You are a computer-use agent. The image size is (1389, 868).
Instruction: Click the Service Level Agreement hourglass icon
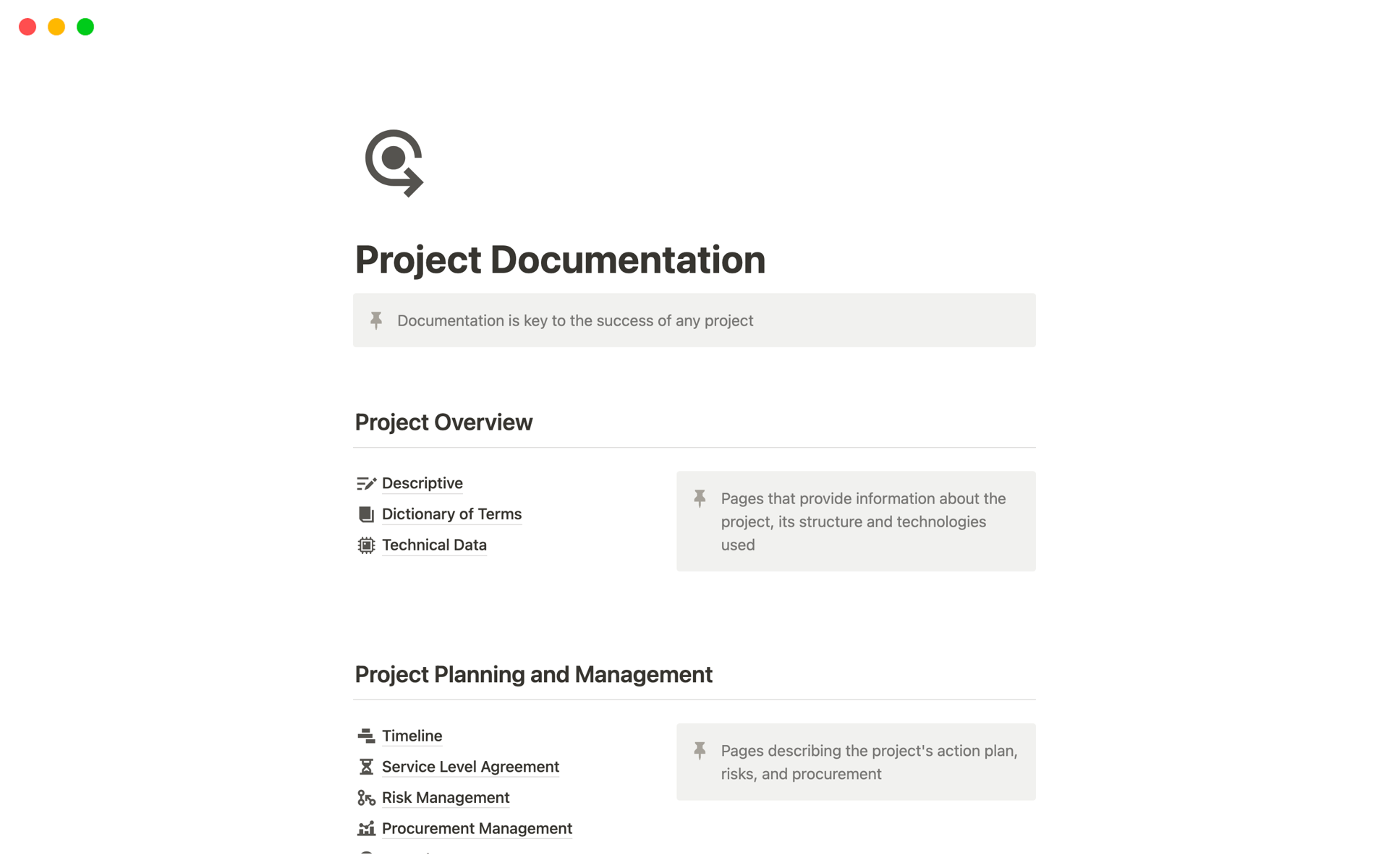click(365, 766)
